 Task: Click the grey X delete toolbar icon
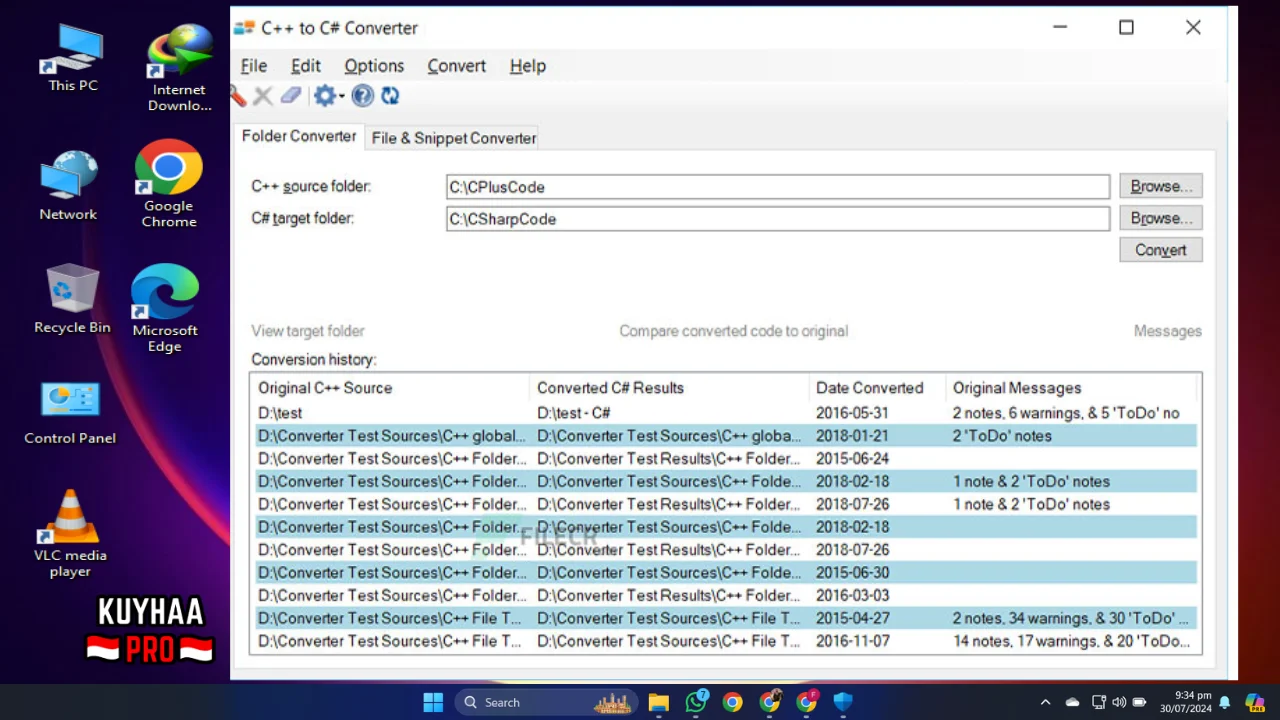coord(262,96)
